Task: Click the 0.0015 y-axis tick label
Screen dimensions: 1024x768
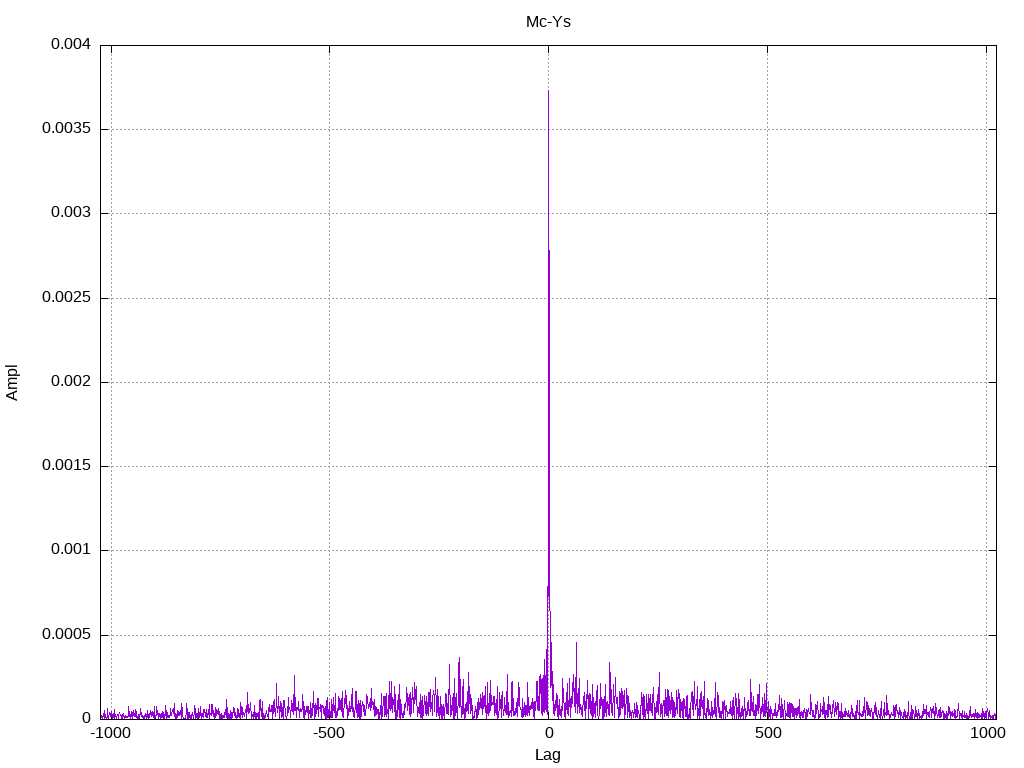Action: (67, 466)
